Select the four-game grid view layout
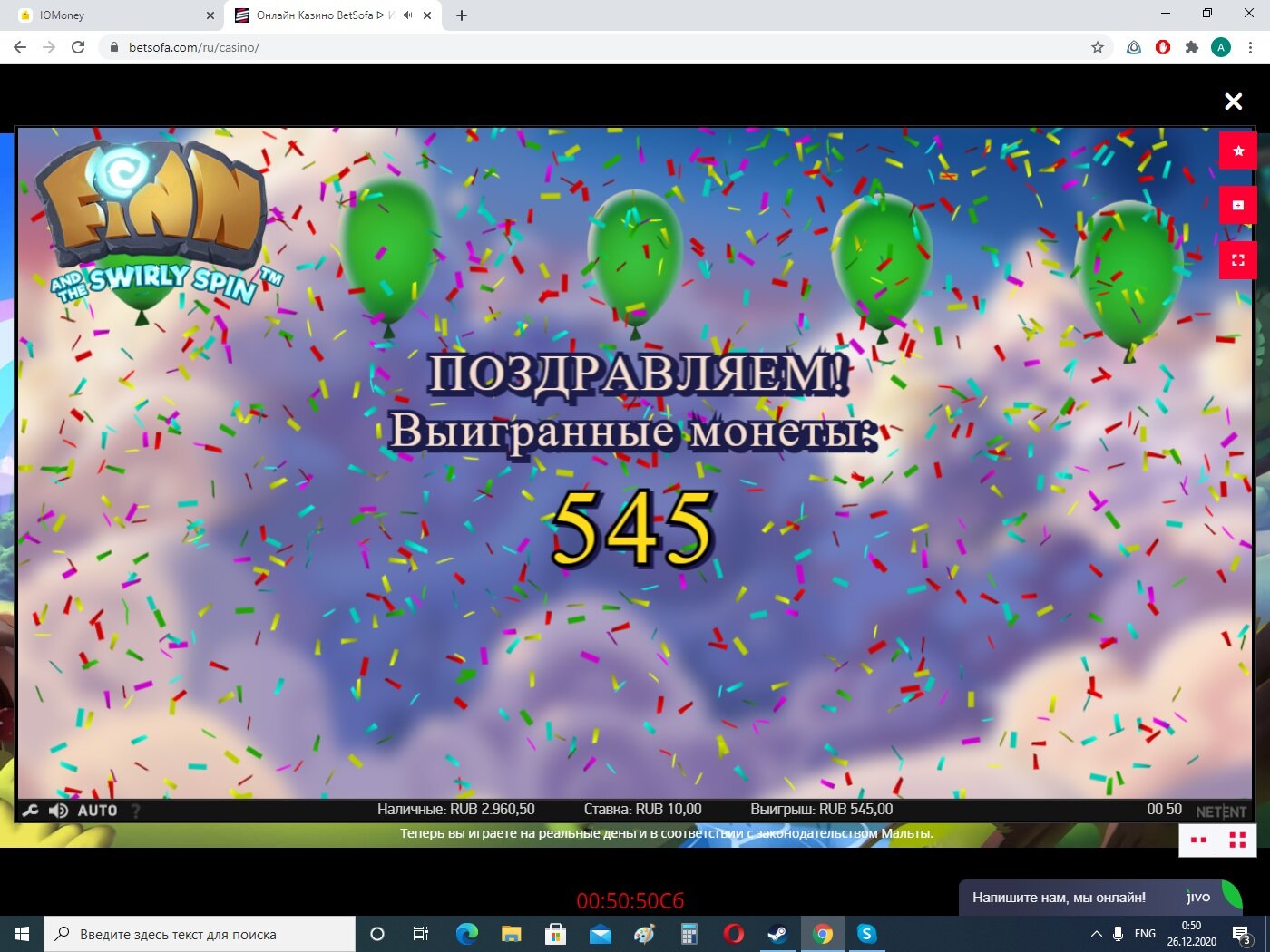This screenshot has height=952, width=1270. 1237,840
